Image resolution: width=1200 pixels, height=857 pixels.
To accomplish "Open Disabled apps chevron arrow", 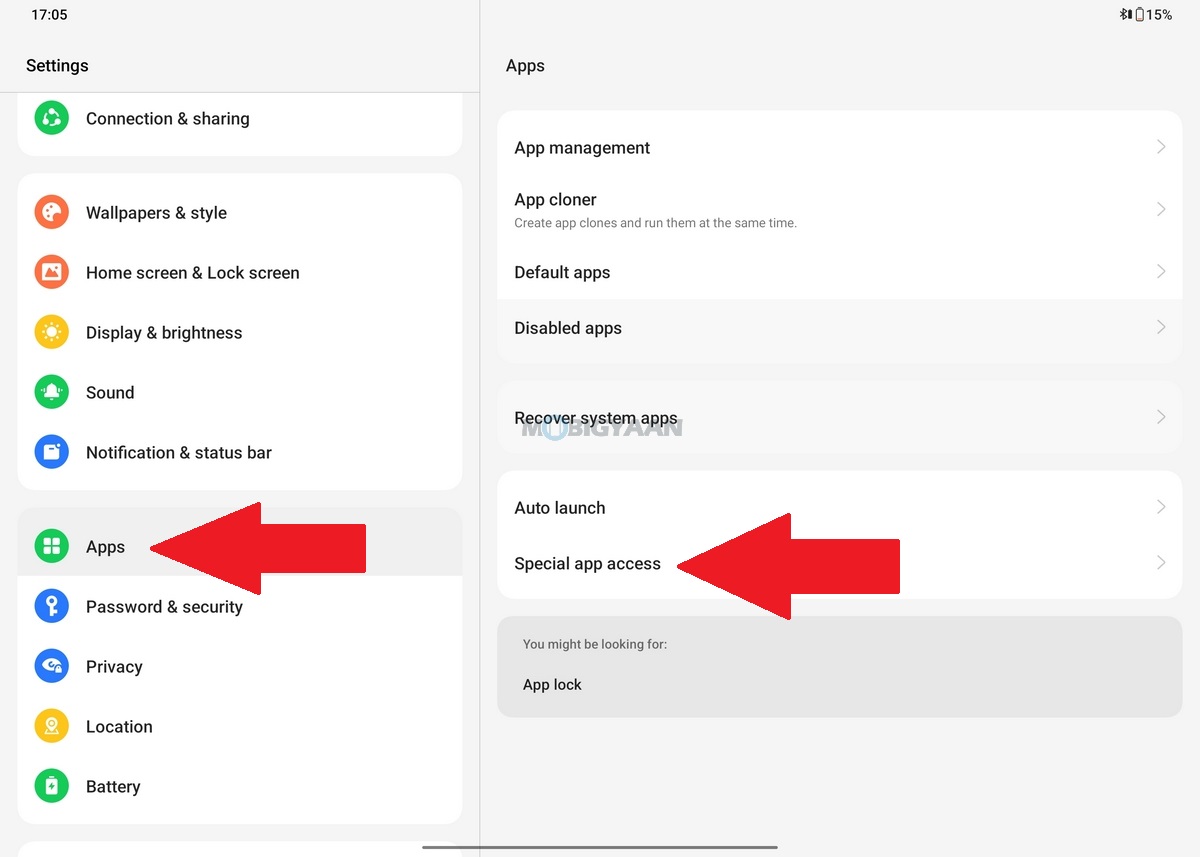I will [x=1161, y=327].
